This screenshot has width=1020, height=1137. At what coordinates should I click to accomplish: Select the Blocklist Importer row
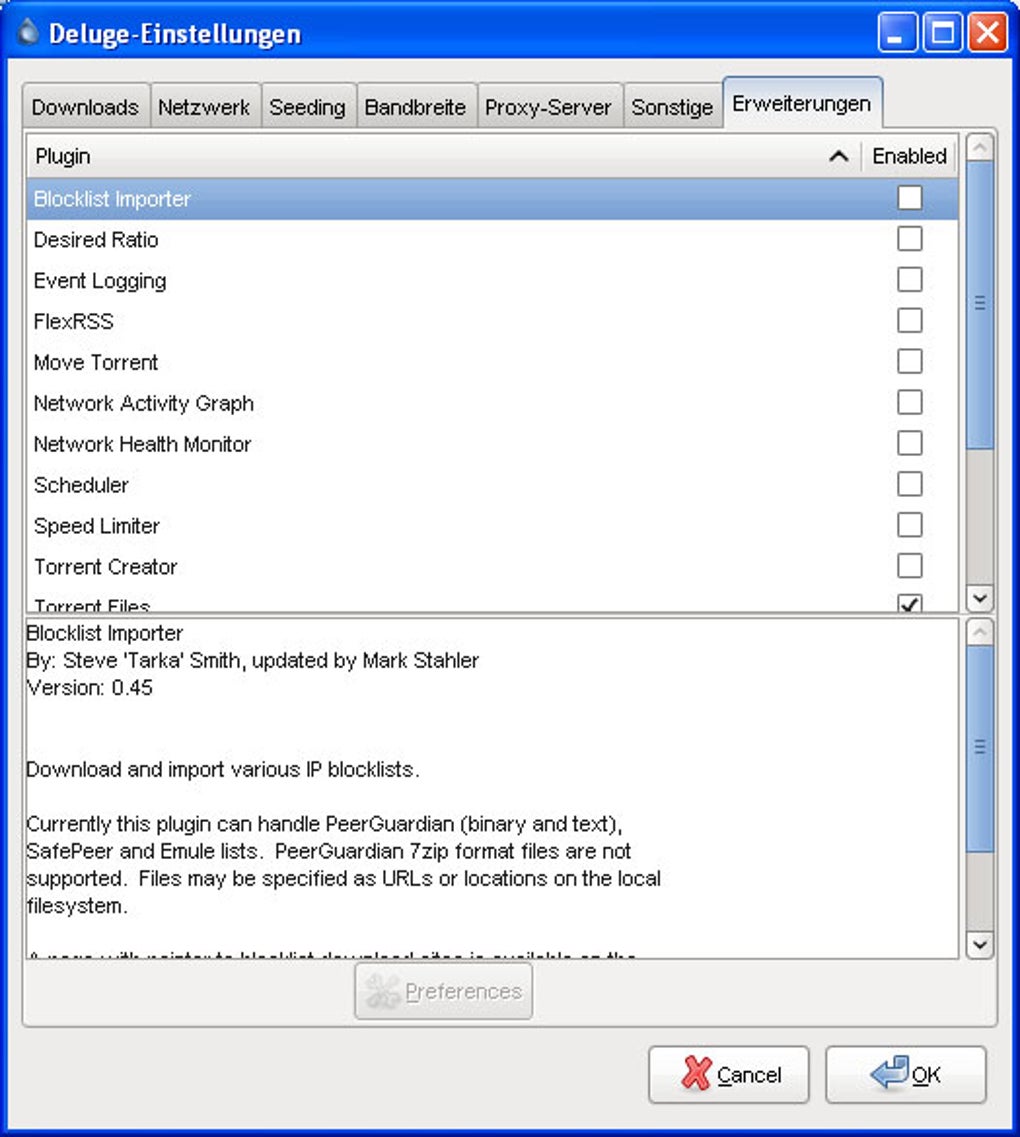pyautogui.click(x=492, y=199)
